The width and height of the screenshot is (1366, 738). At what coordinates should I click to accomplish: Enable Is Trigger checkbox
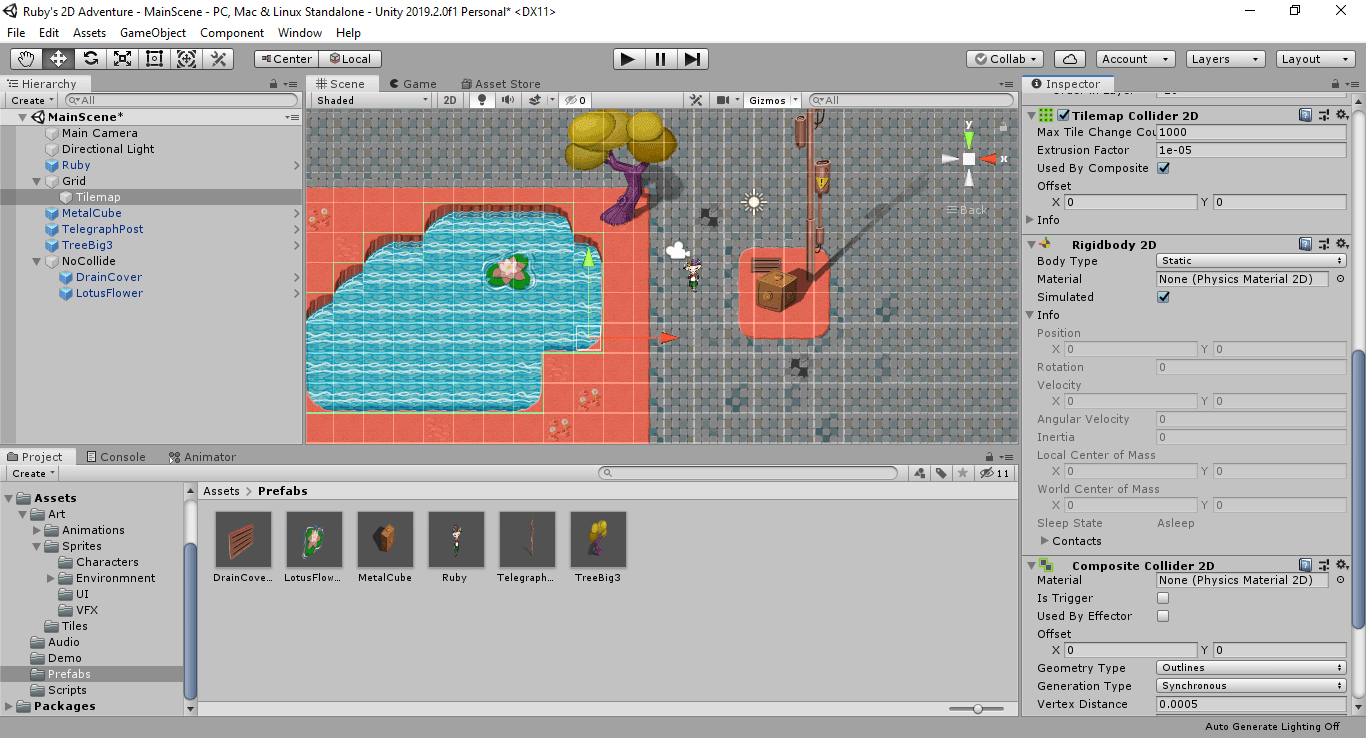[1163, 598]
